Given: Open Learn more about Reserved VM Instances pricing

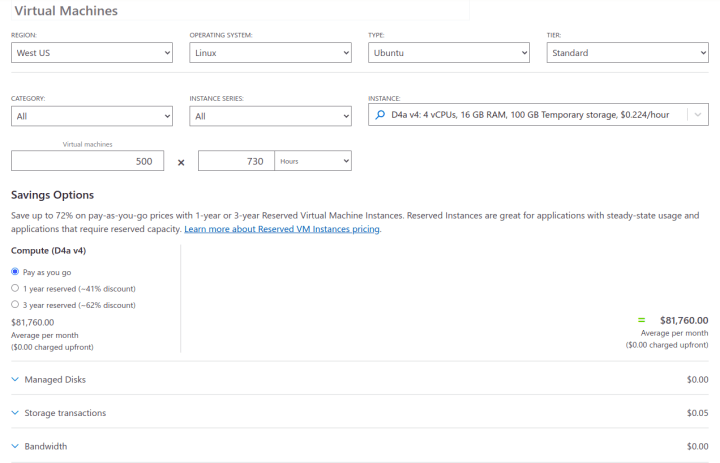Looking at the screenshot, I should pos(282,229).
